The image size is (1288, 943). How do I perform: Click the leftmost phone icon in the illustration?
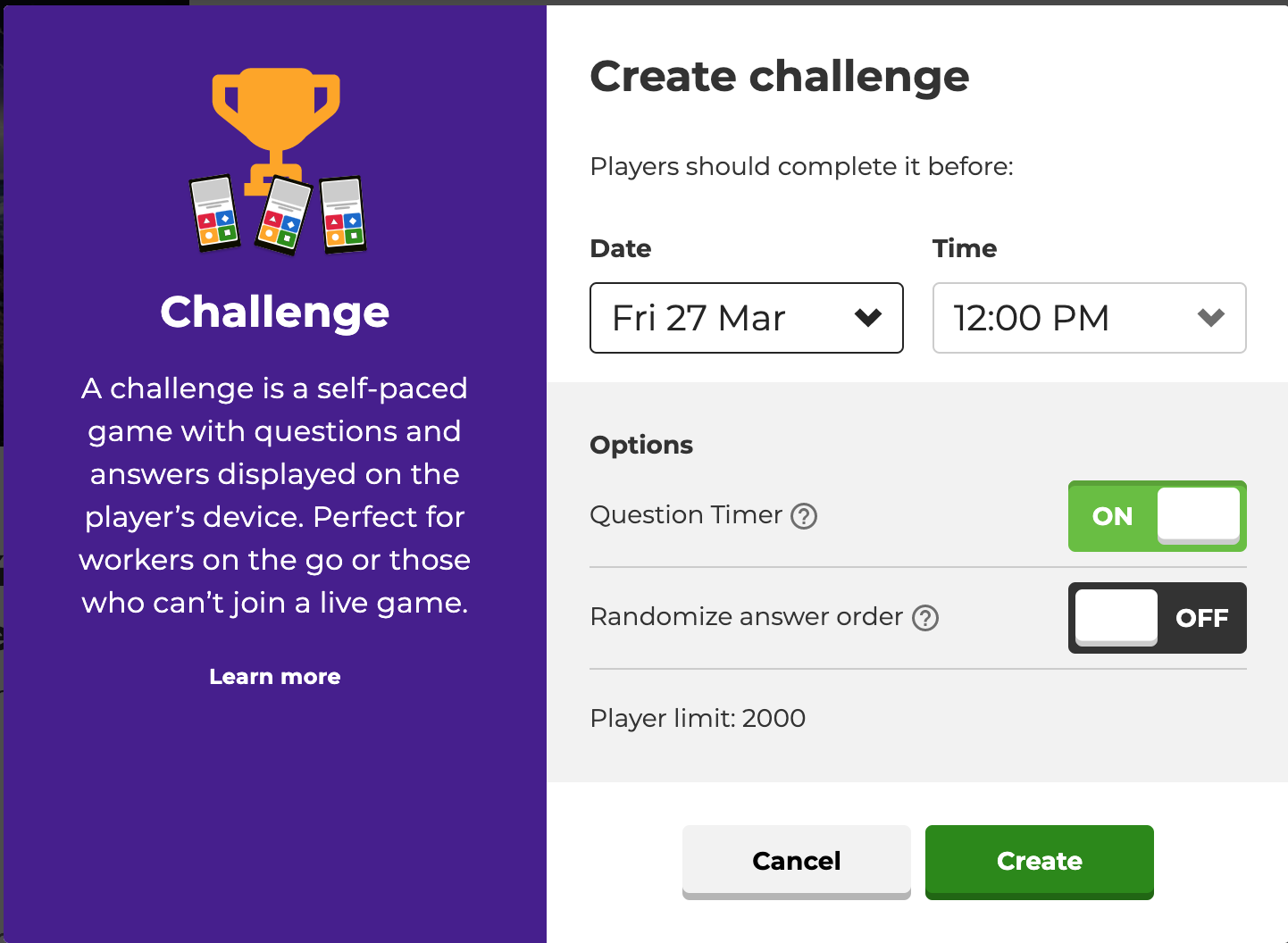click(213, 214)
